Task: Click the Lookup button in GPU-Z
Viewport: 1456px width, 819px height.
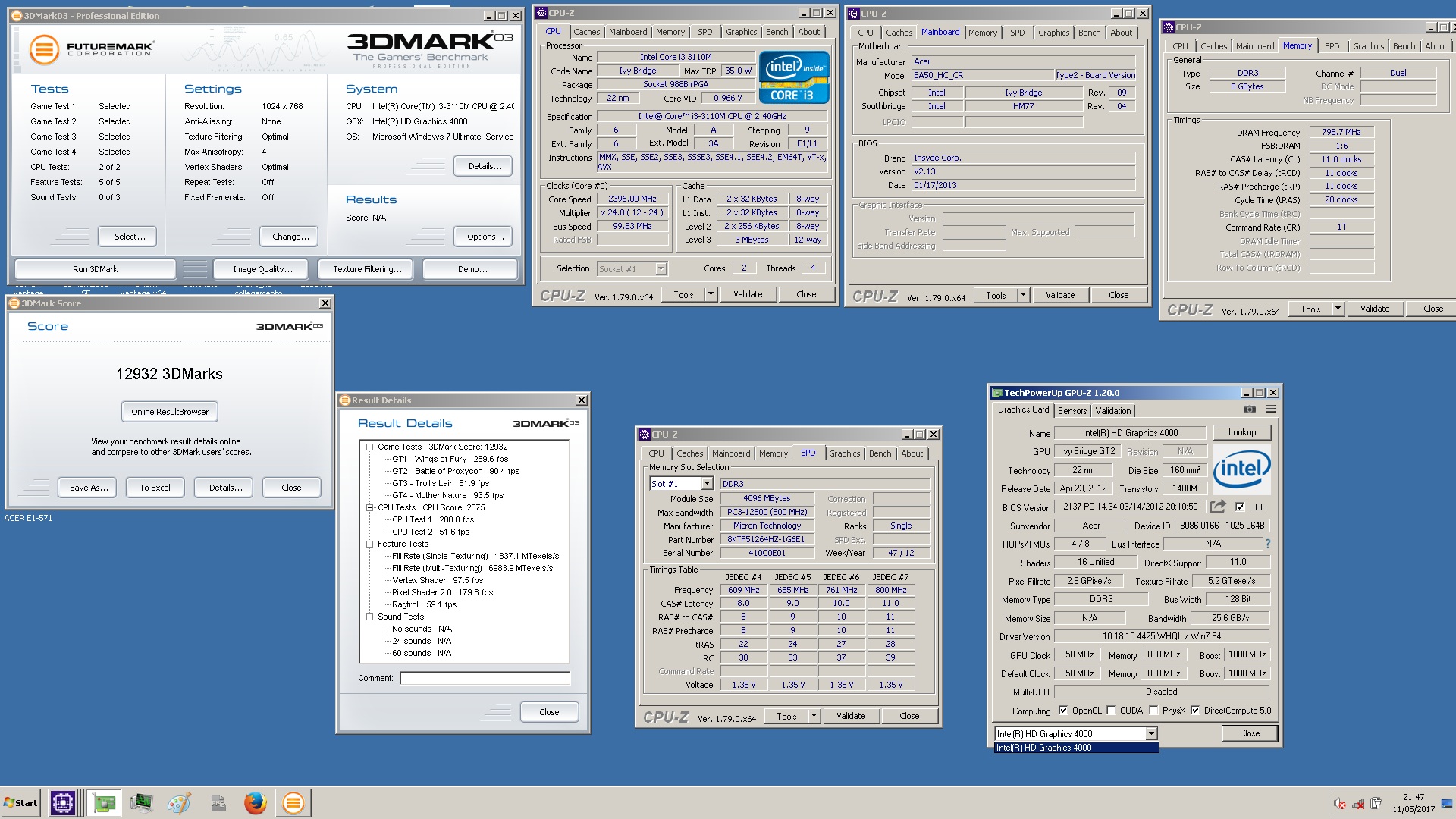Action: (x=1242, y=432)
